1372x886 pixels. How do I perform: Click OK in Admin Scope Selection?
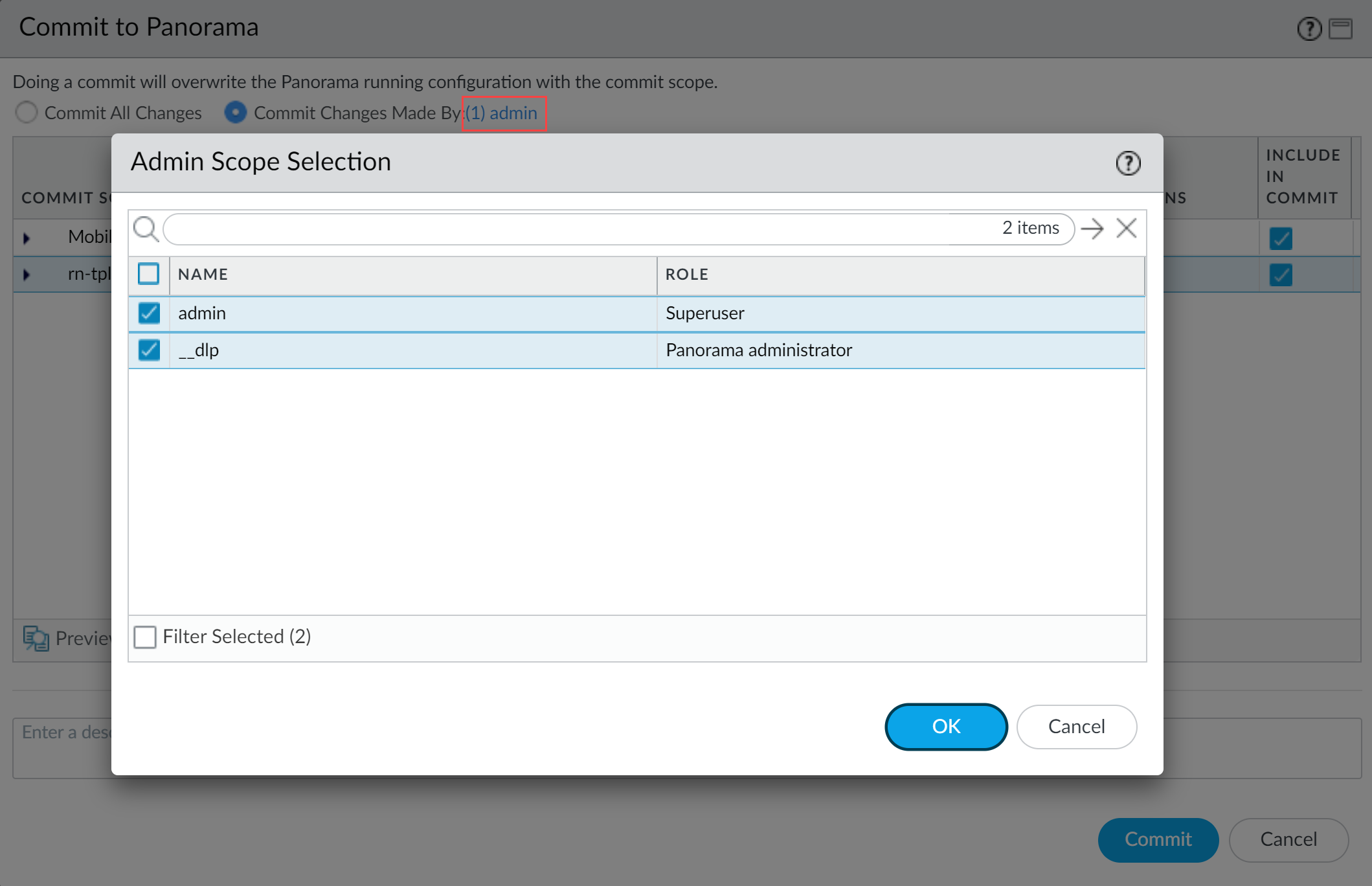point(946,727)
